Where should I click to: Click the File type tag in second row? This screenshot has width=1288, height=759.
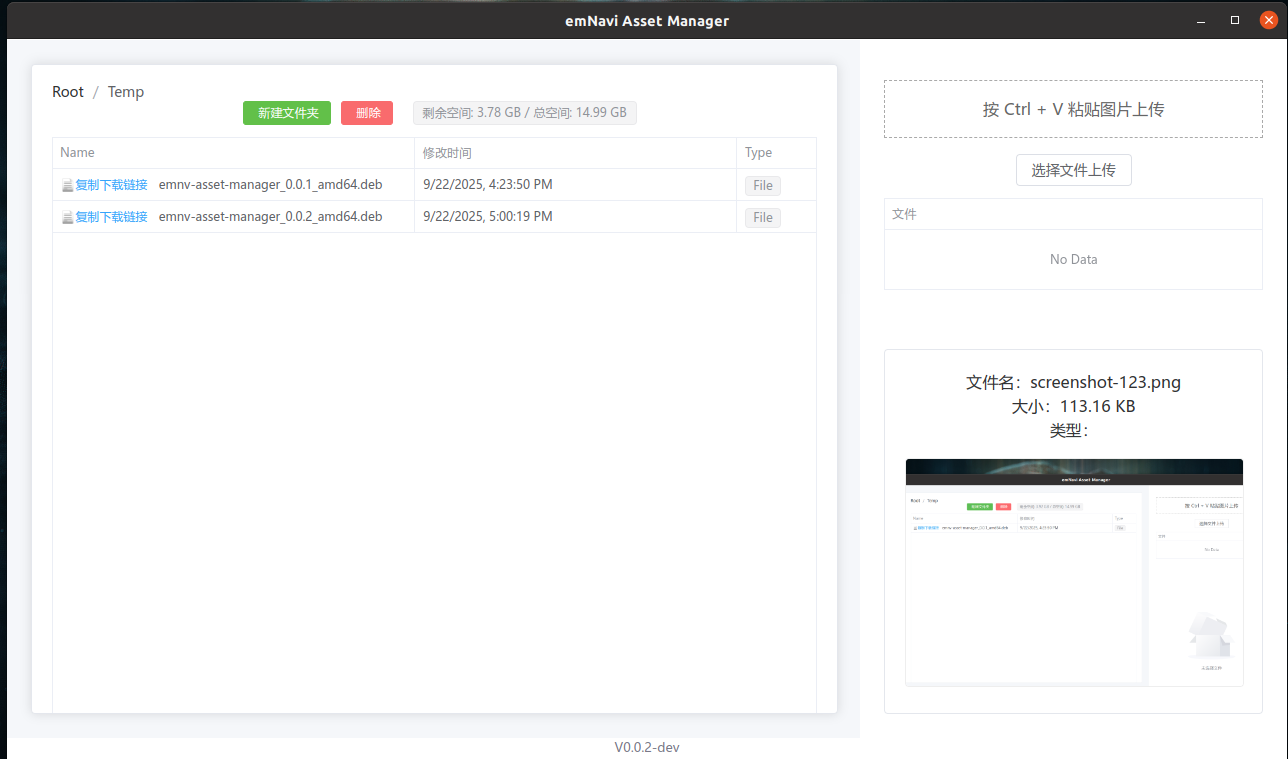pyautogui.click(x=762, y=218)
